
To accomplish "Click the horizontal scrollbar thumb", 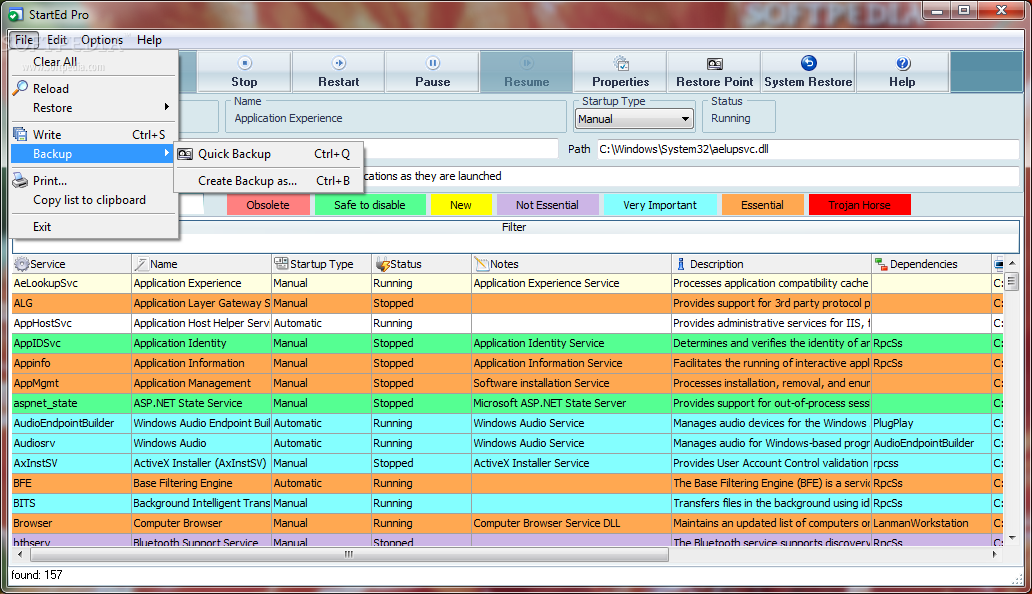I will coord(349,555).
